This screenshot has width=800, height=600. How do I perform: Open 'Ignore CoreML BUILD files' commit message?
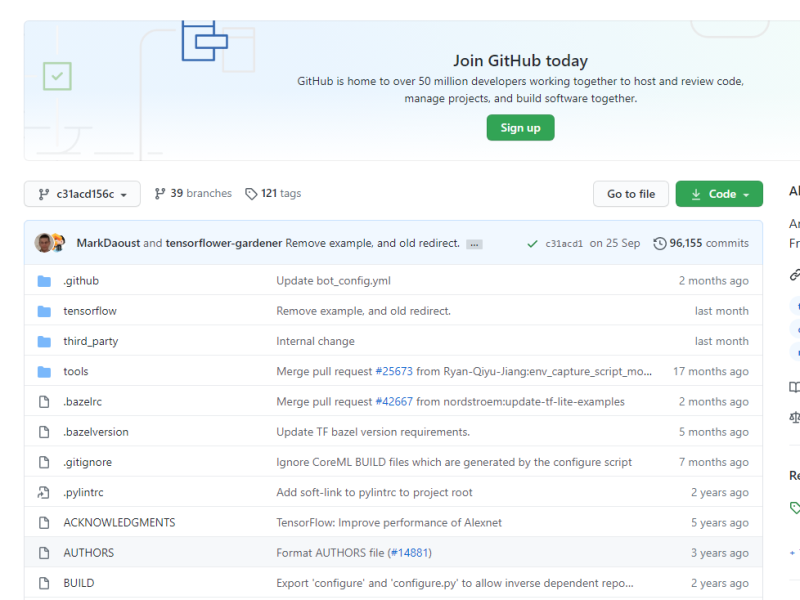tap(454, 462)
